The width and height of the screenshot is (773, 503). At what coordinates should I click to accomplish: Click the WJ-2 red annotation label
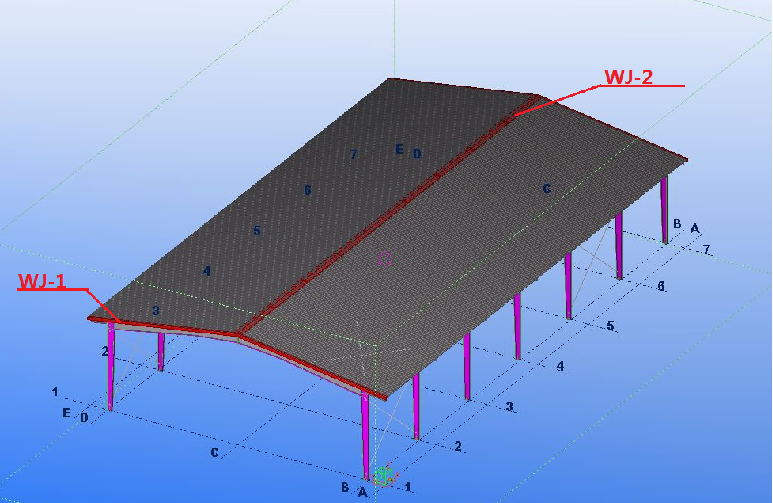(629, 77)
